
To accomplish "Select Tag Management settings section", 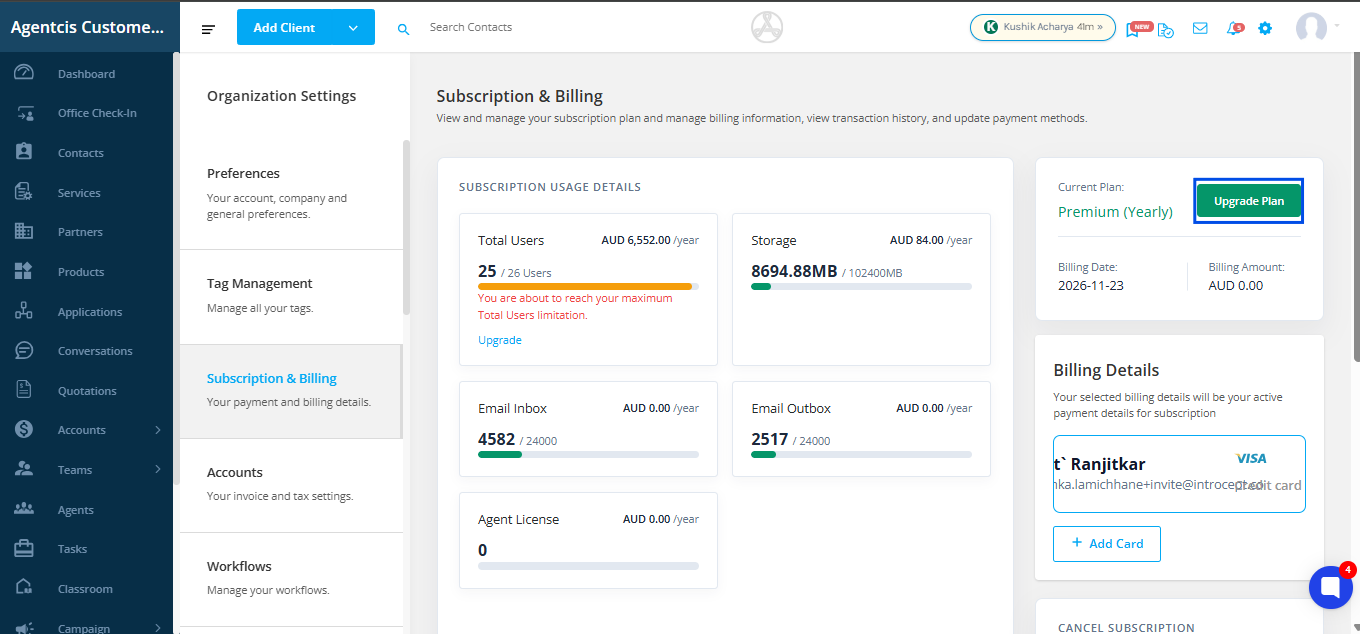I will [x=290, y=295].
